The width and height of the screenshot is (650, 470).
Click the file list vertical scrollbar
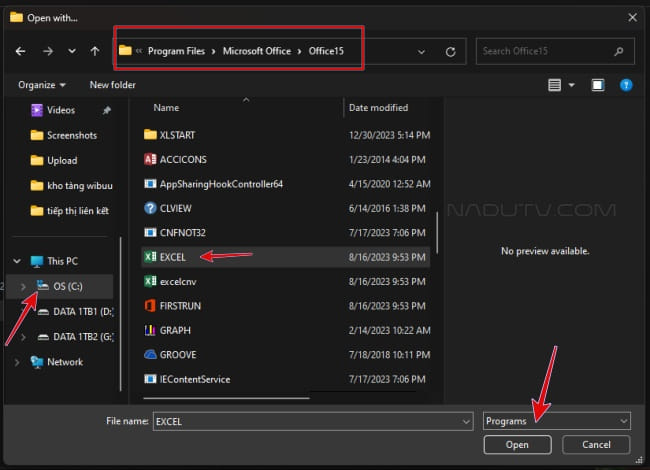[x=437, y=233]
